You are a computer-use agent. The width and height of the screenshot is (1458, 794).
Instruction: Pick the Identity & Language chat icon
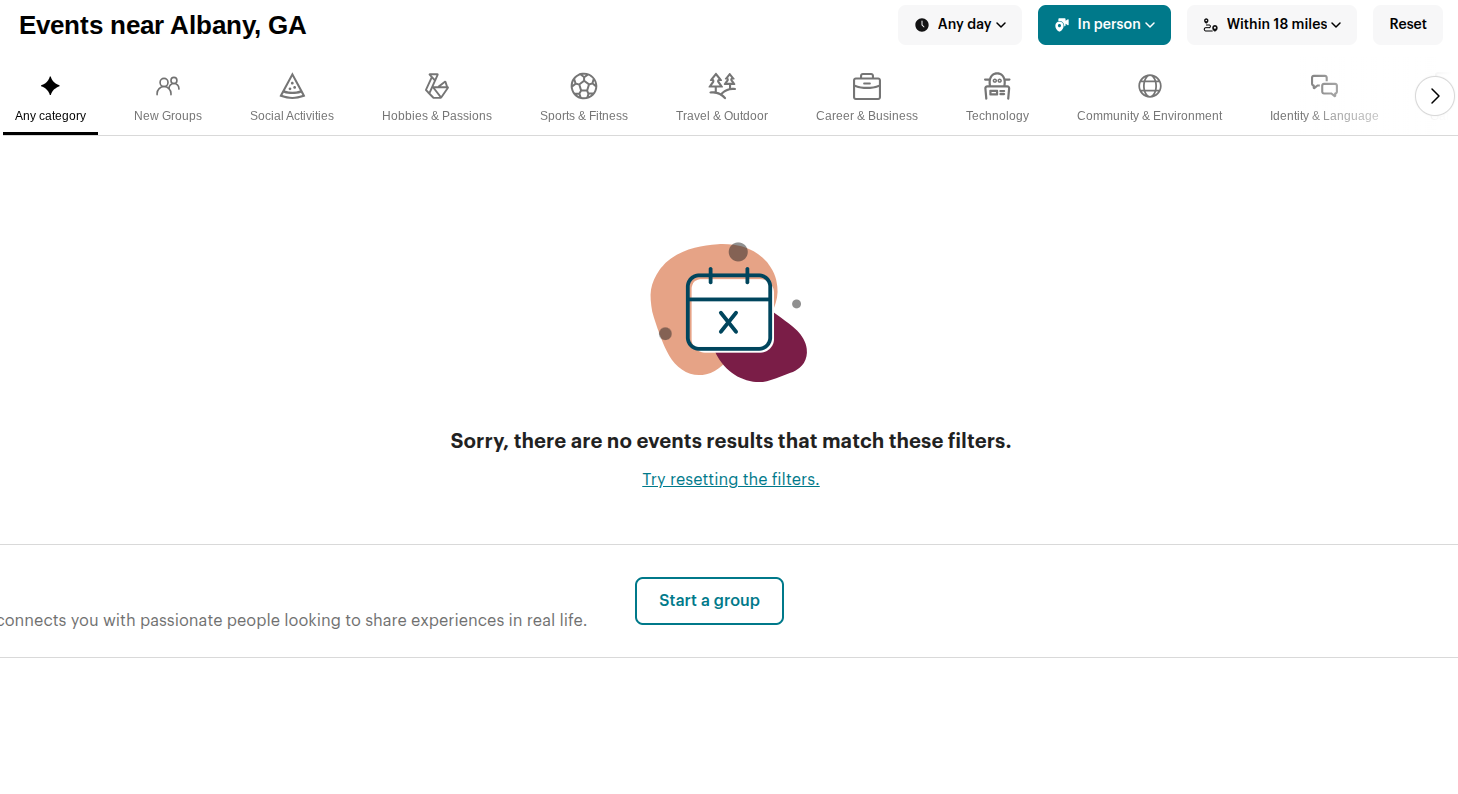1324,86
